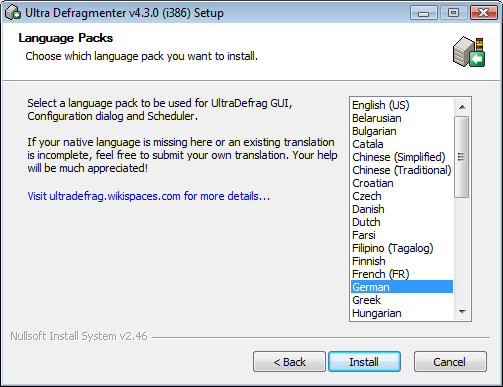Pick Catala from the list

click(x=402, y=144)
